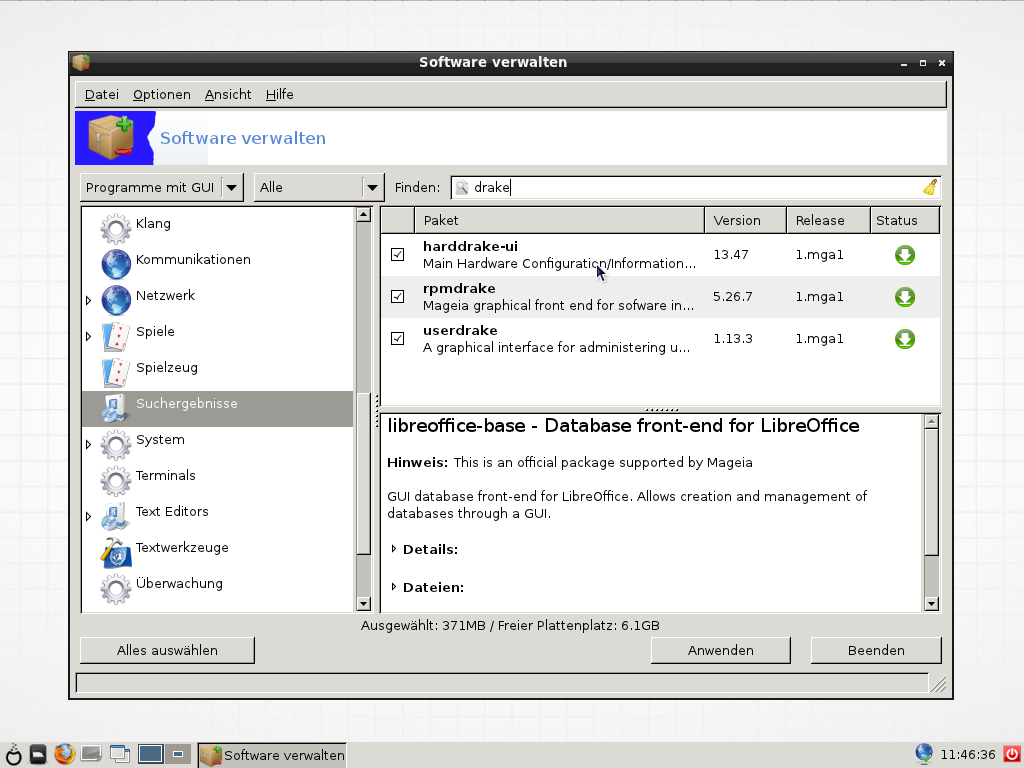The height and width of the screenshot is (768, 1024).
Task: Launch Firefox from the taskbar
Action: pyautogui.click(x=64, y=755)
